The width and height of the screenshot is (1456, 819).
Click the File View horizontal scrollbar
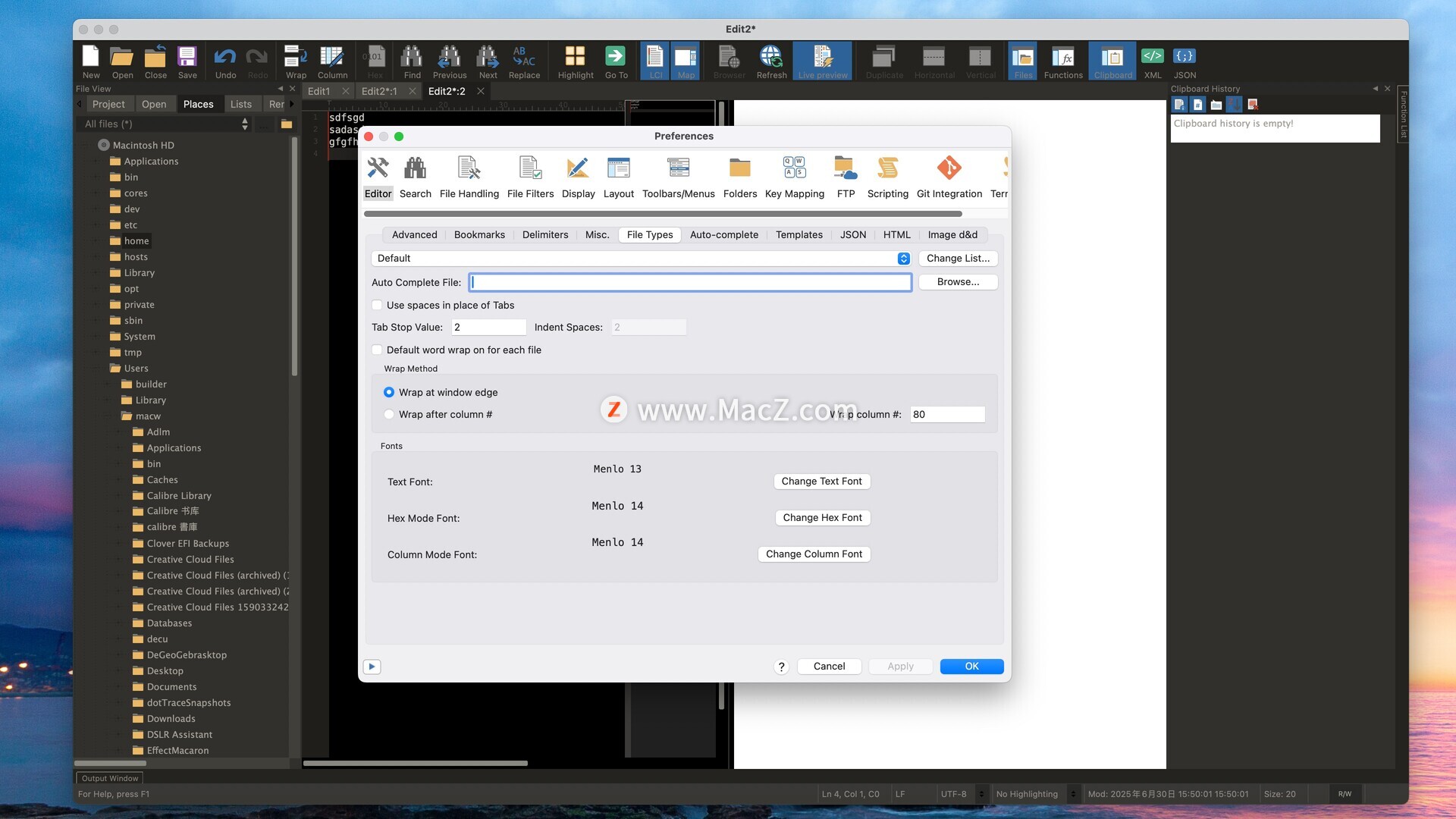(110, 763)
